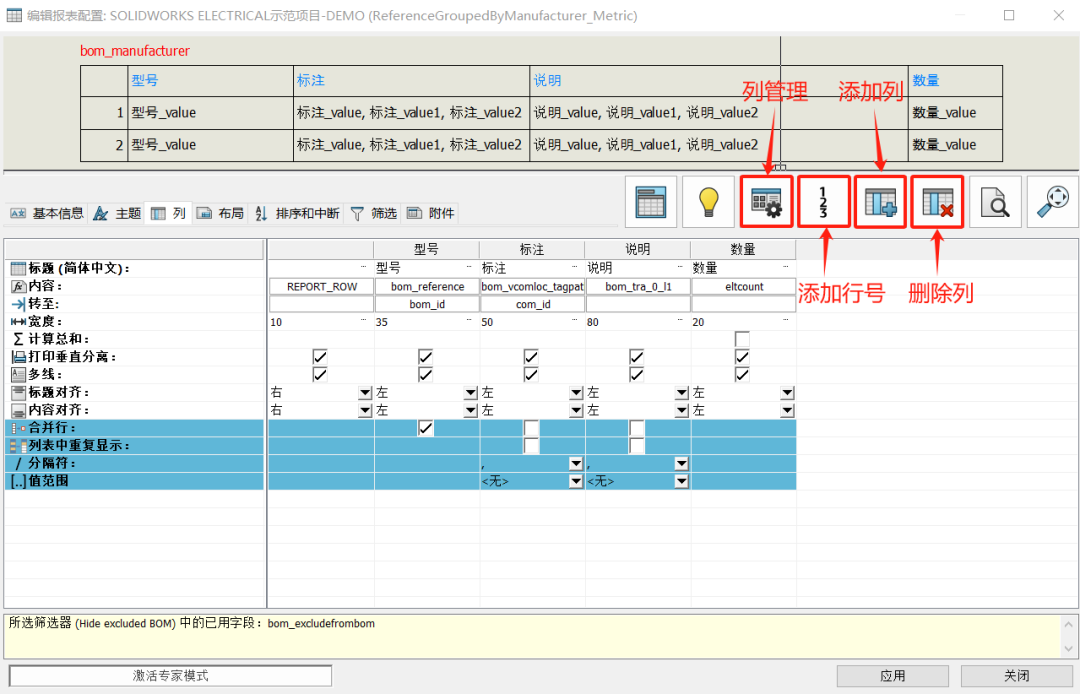Open 值范围 dropdown for 标注 column
Image resolution: width=1080 pixels, height=694 pixels.
coord(576,481)
